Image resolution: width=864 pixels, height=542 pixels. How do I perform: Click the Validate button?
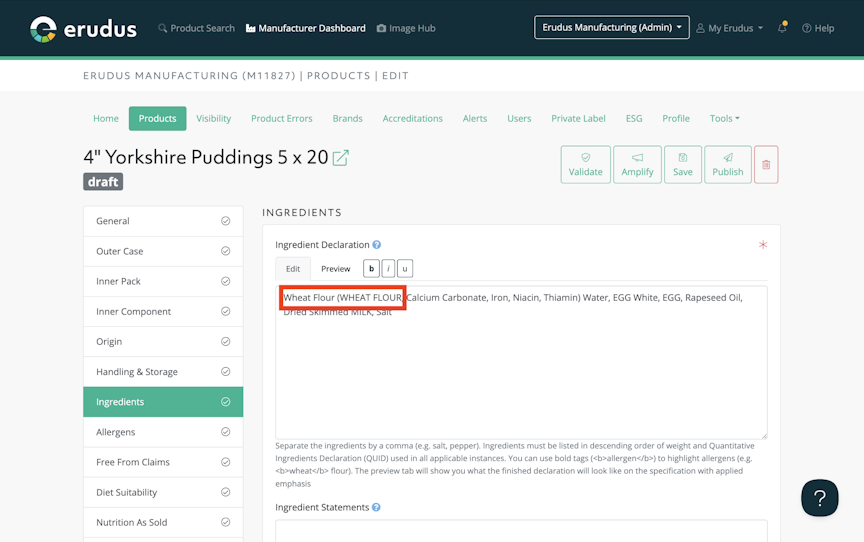coord(586,165)
